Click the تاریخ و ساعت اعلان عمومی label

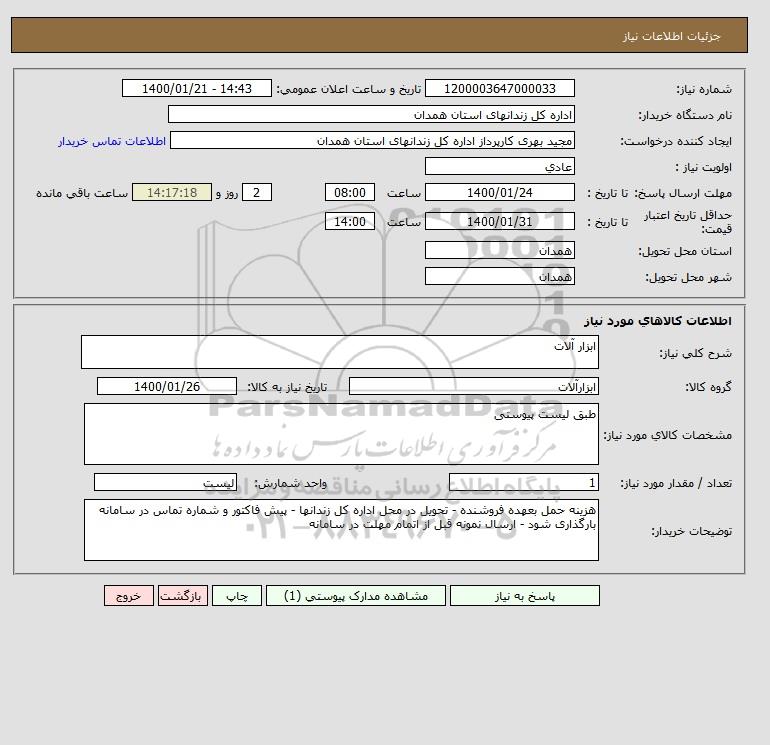(x=349, y=89)
